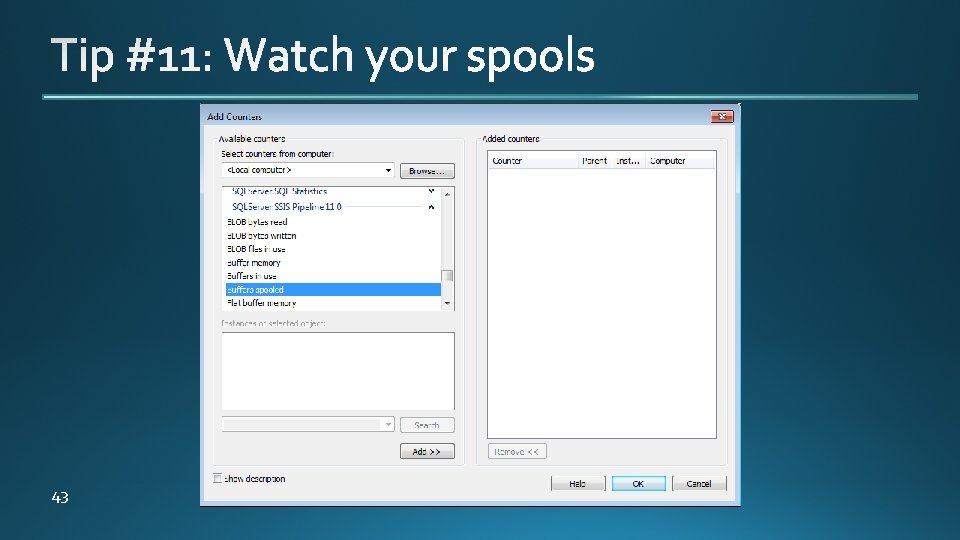Select BLOB bytes written counter
960x540 pixels.
(333, 236)
